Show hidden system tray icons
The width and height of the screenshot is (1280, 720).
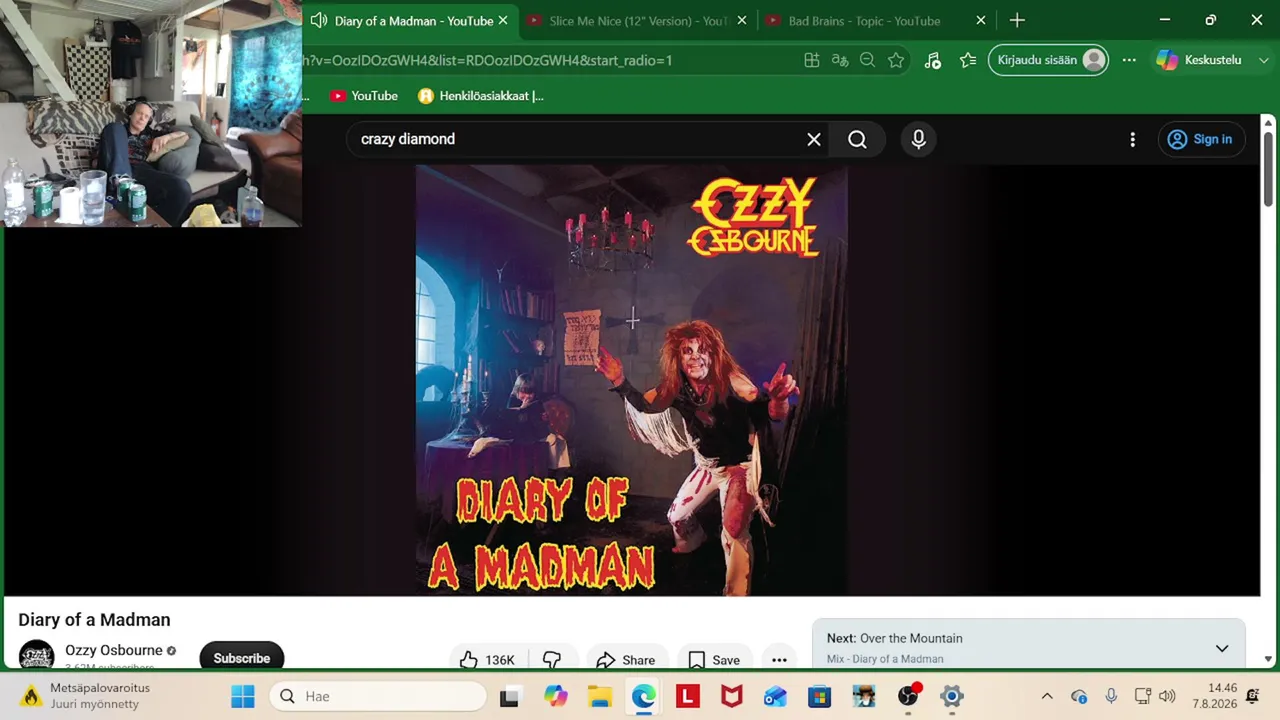(1047, 696)
